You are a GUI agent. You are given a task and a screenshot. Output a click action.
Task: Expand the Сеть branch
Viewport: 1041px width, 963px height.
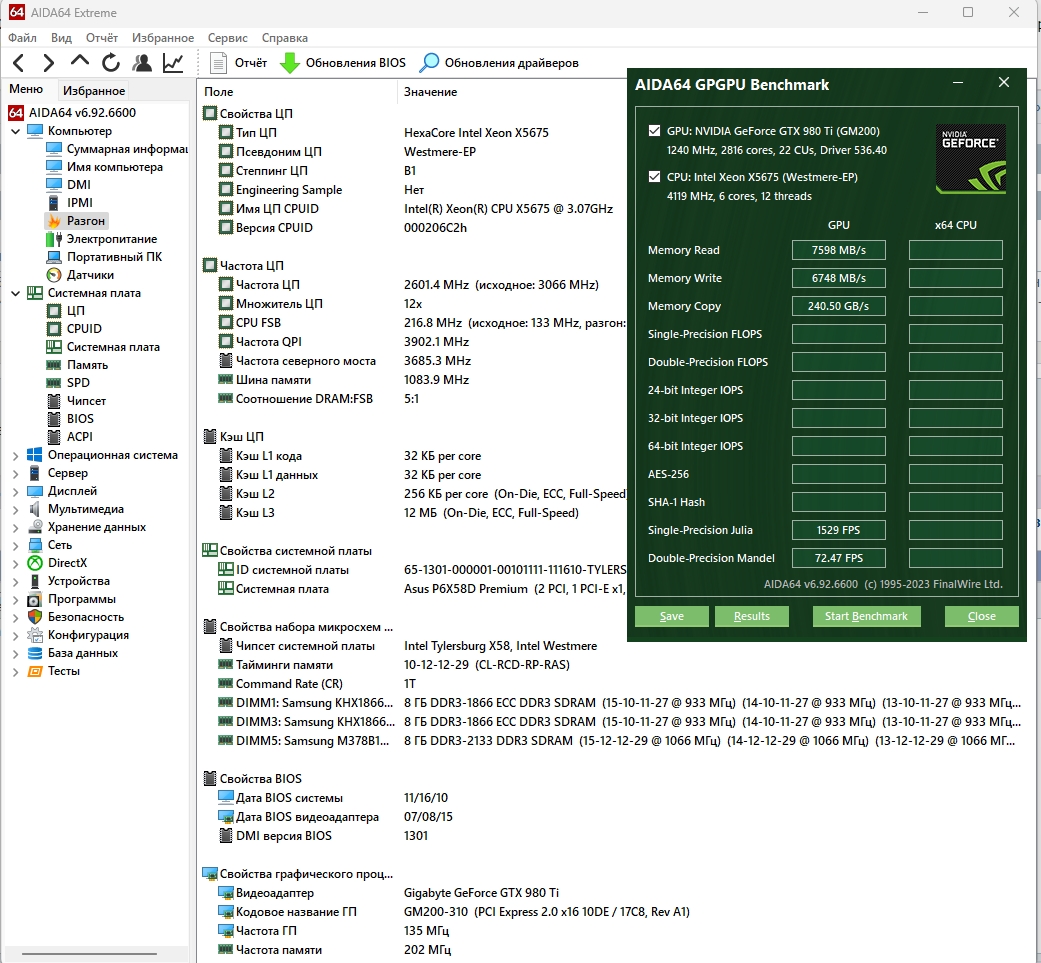tap(15, 546)
